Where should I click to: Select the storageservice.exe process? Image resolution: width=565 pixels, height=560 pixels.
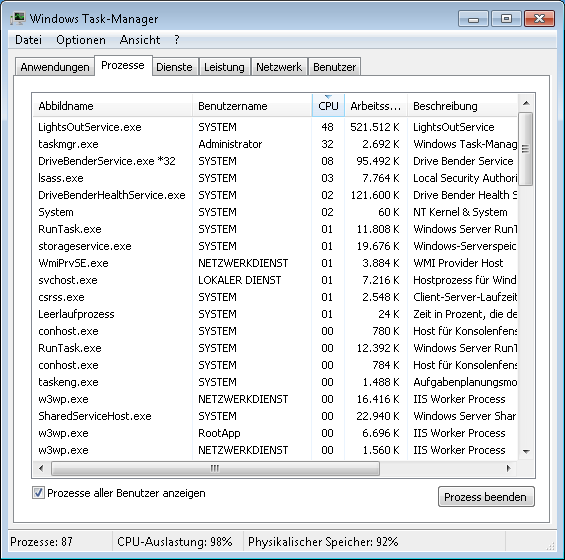point(275,246)
